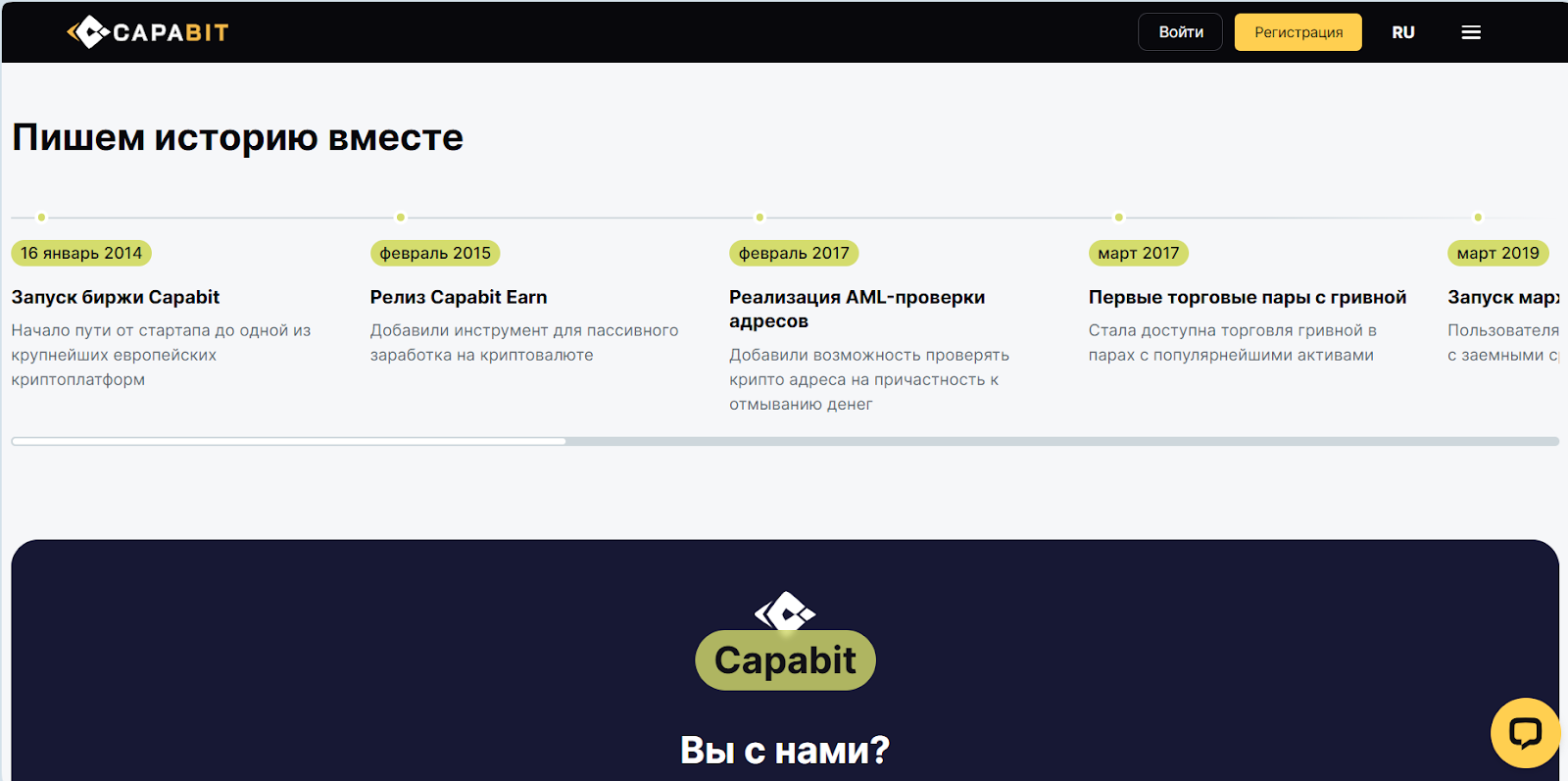Click the Регистрация sign-up button
Screen dimensions: 1568x781
point(1298,32)
